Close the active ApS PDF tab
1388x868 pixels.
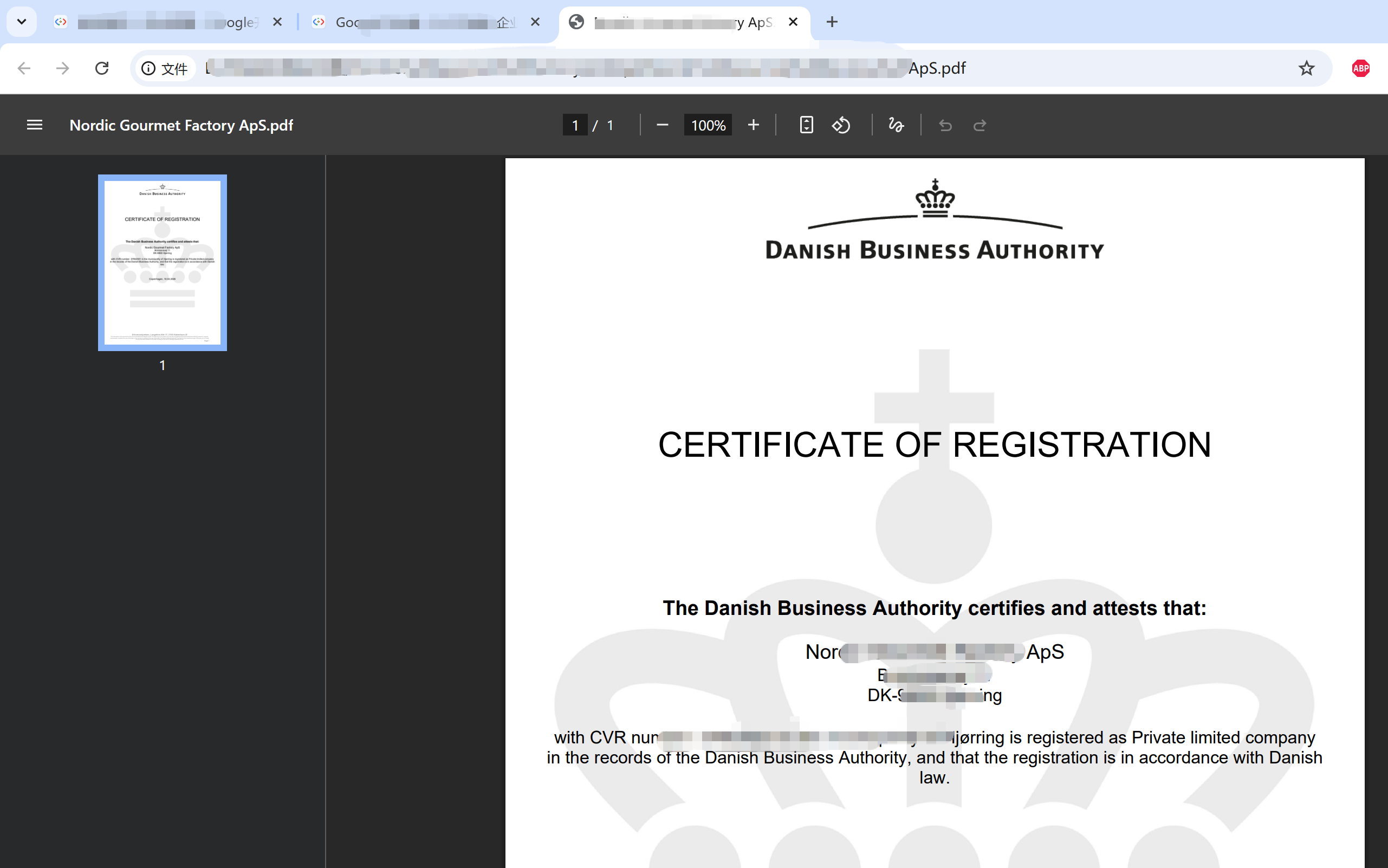793,22
